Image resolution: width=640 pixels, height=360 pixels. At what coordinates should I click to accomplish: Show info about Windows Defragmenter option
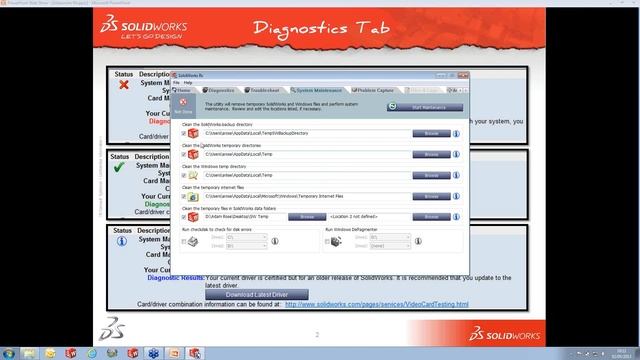click(x=418, y=241)
